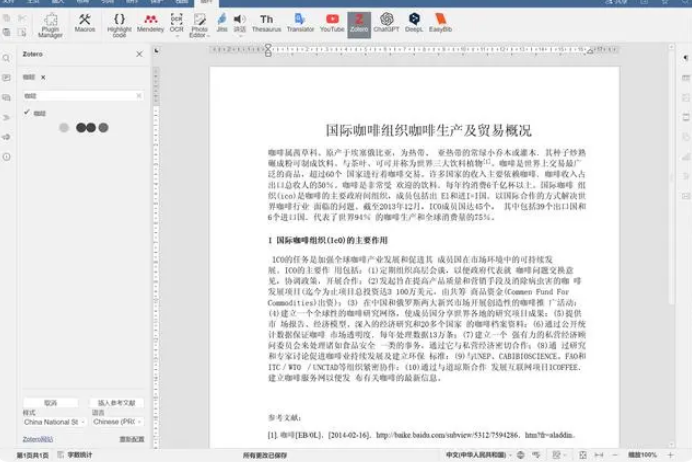
Task: Toggle nonprinting characters icon at top right
Action: pos(685,58)
